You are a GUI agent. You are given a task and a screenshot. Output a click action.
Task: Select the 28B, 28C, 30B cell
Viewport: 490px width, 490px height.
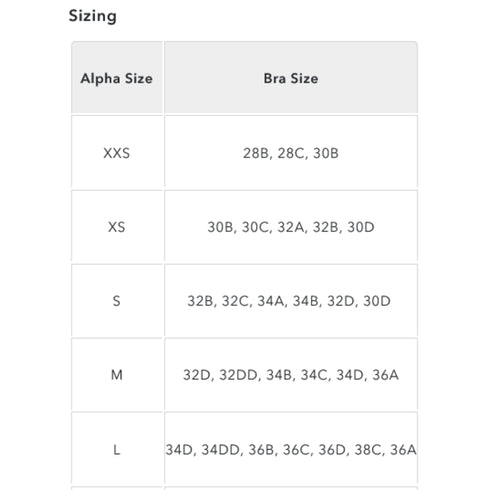click(x=291, y=153)
